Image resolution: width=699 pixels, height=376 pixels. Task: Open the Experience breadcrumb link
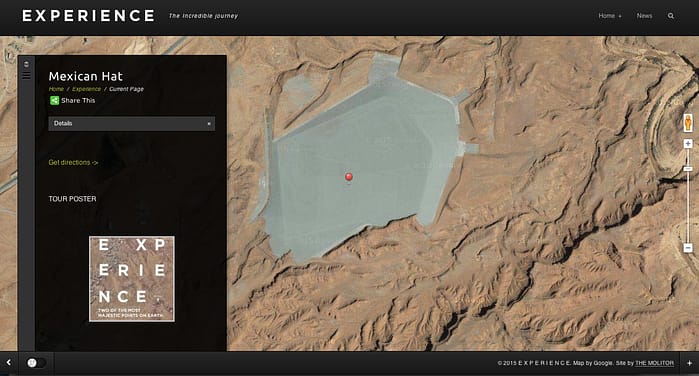click(86, 89)
